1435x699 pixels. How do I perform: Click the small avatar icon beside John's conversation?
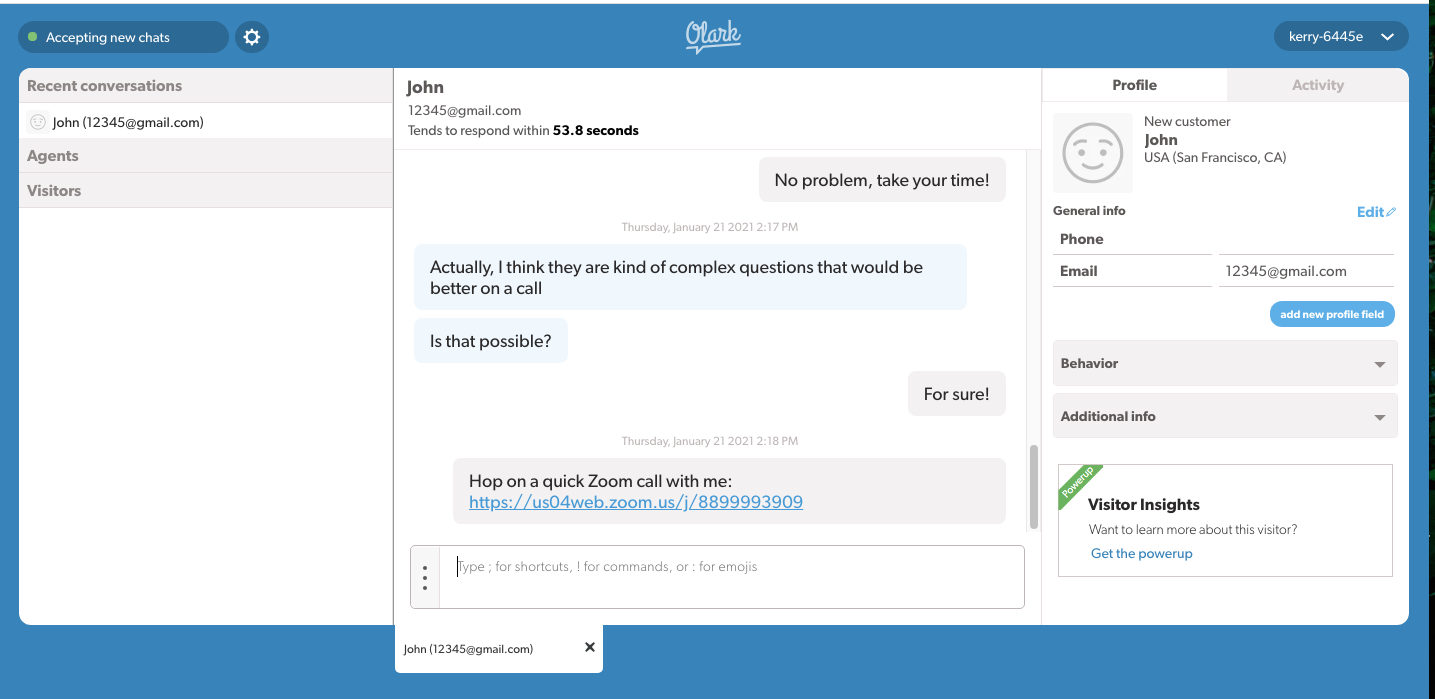[38, 122]
